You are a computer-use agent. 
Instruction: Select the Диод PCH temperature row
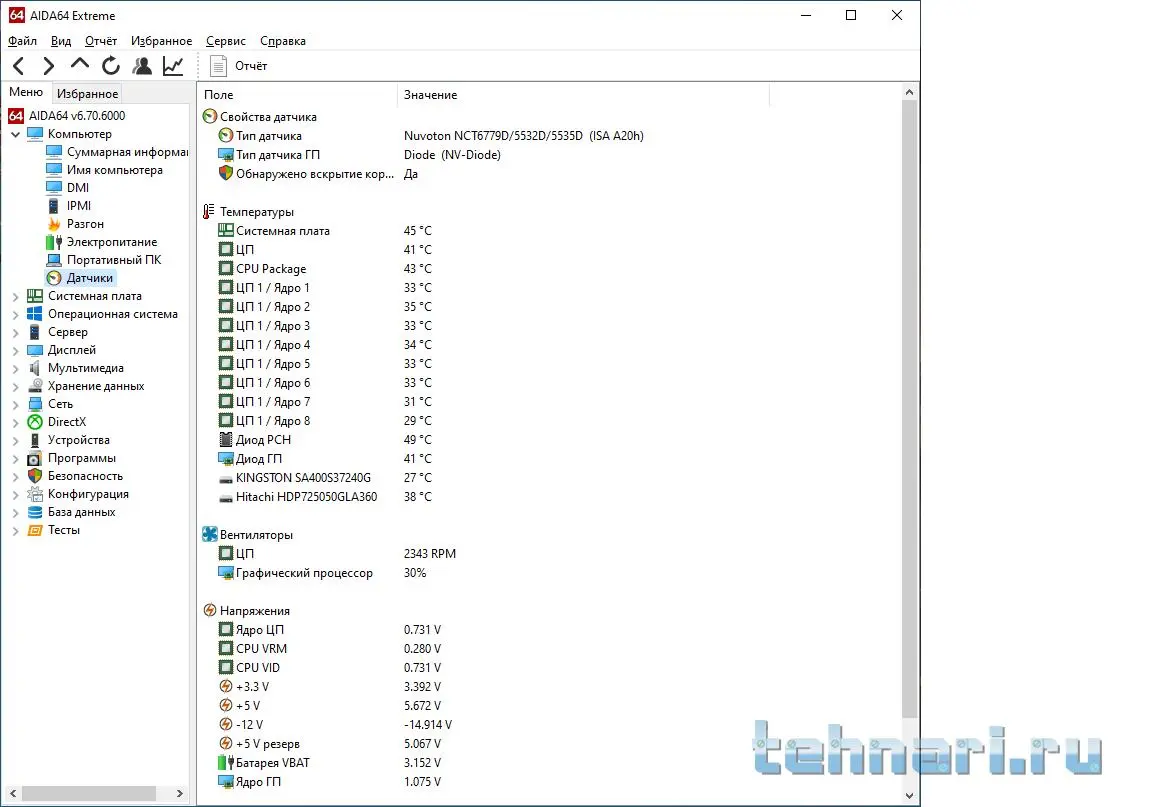325,440
